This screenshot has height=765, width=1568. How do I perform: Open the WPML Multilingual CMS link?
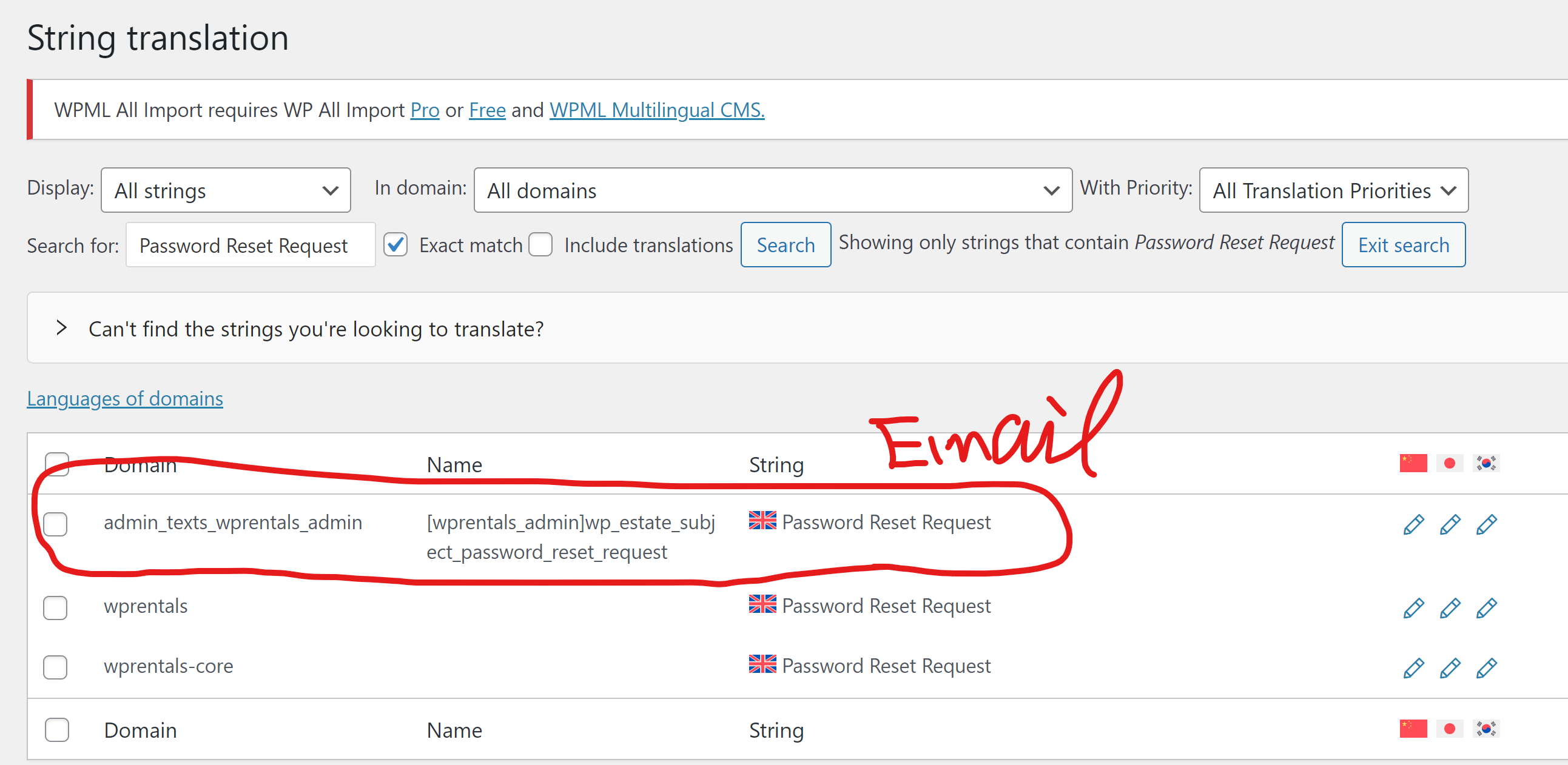[657, 110]
